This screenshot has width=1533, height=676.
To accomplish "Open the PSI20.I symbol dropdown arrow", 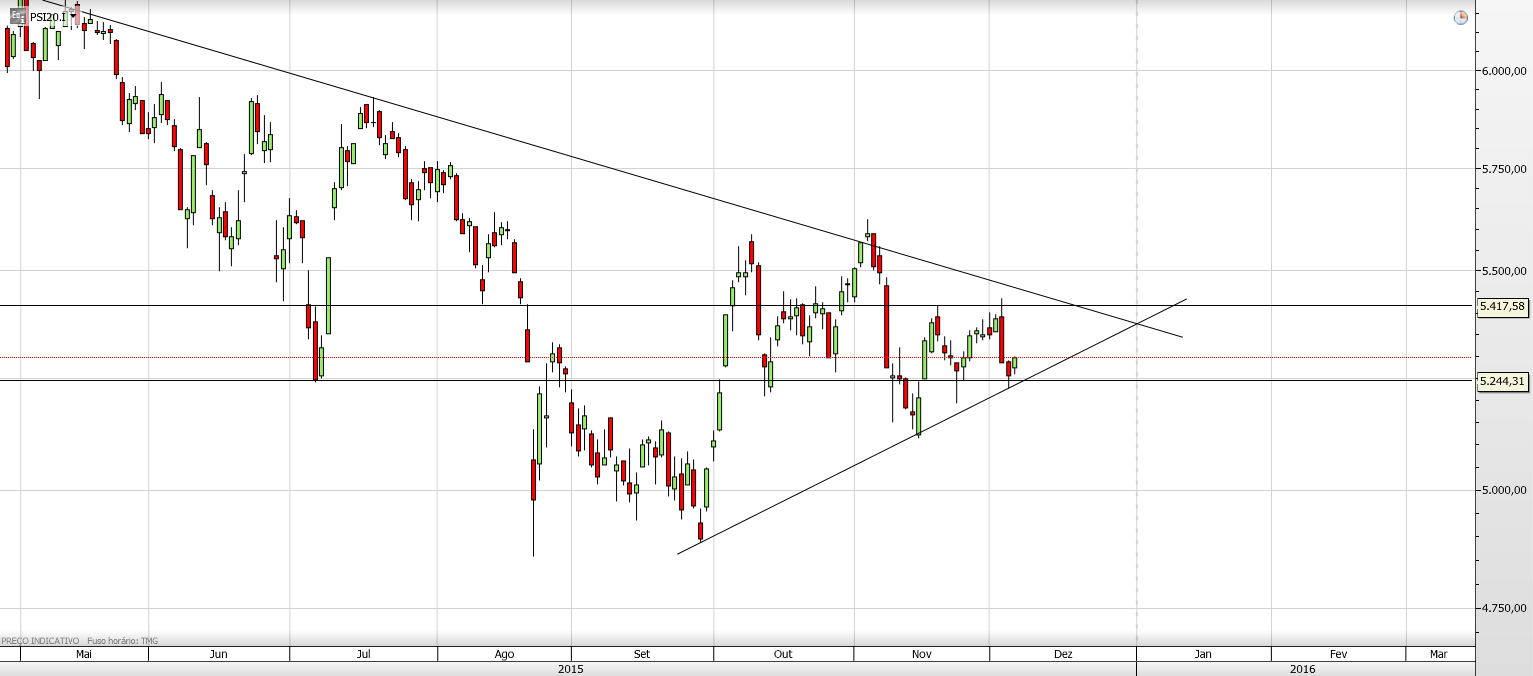I will [74, 16].
